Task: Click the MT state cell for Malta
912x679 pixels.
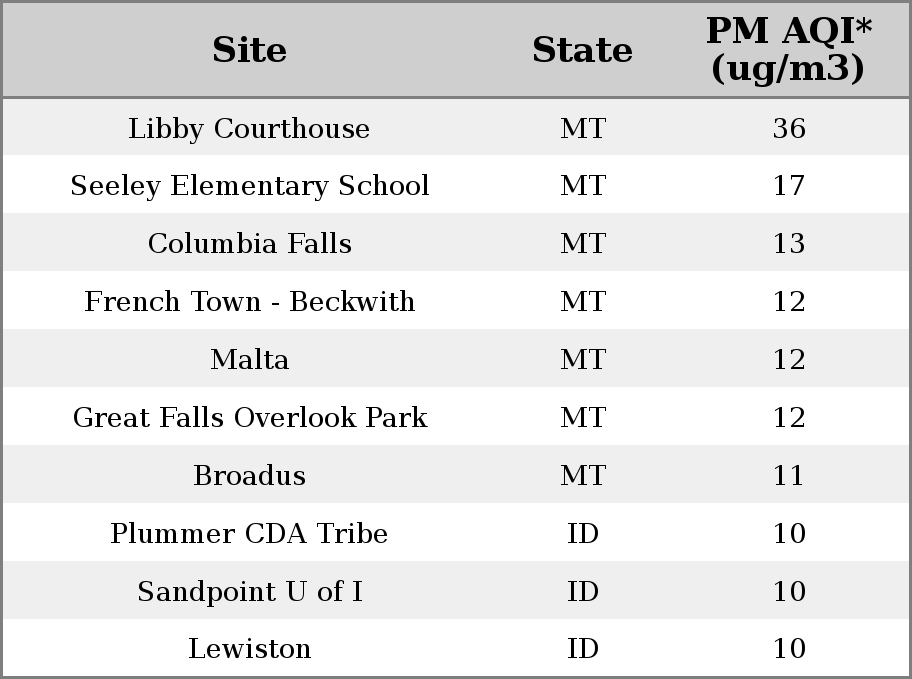Action: [583, 360]
